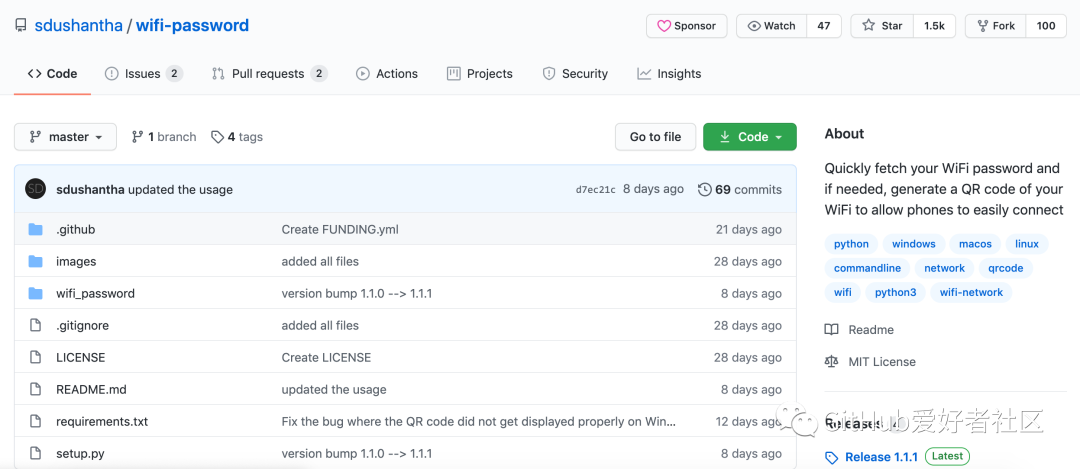Image resolution: width=1080 pixels, height=469 pixels.
Task: Open the Security tab
Action: (x=575, y=74)
